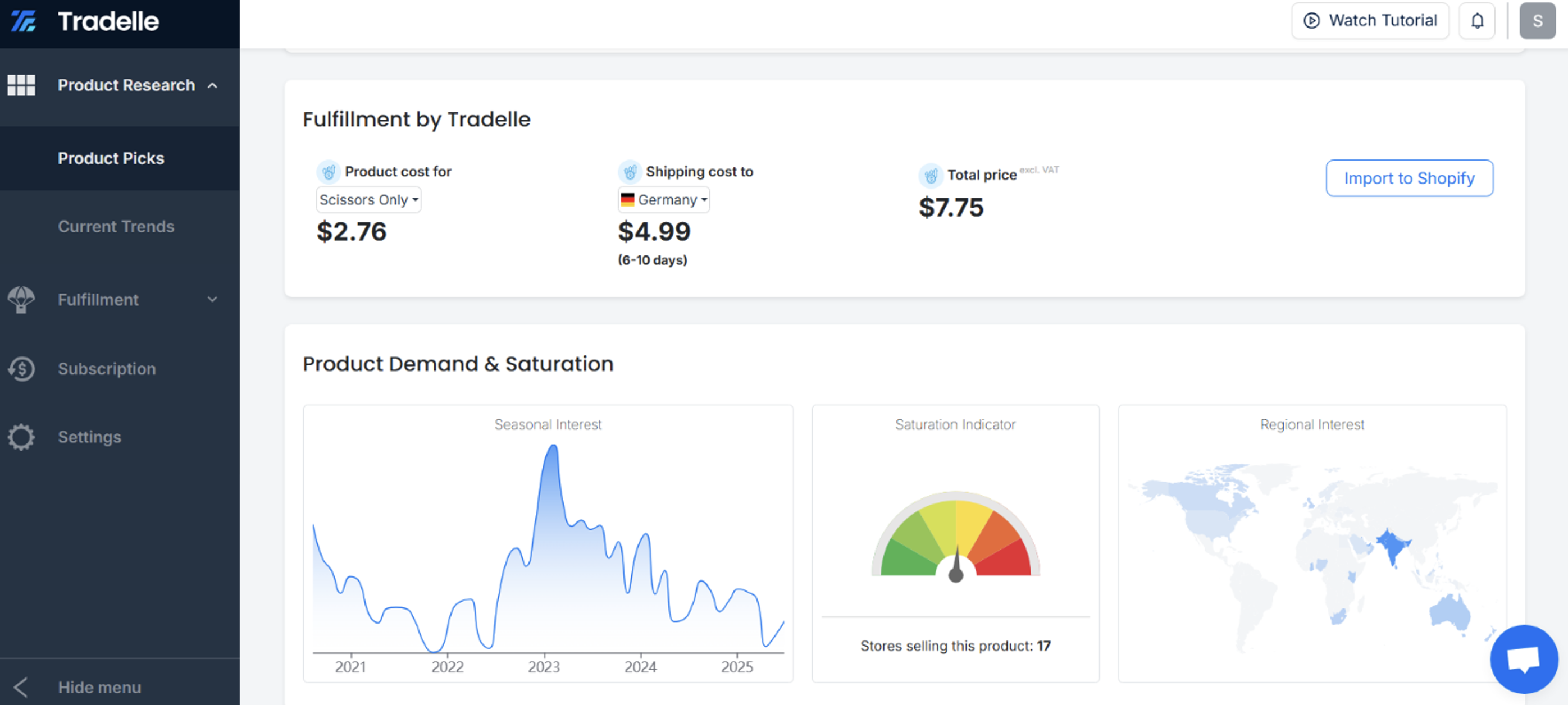The image size is (1568, 705).
Task: Open the notifications bell
Action: point(1476,21)
